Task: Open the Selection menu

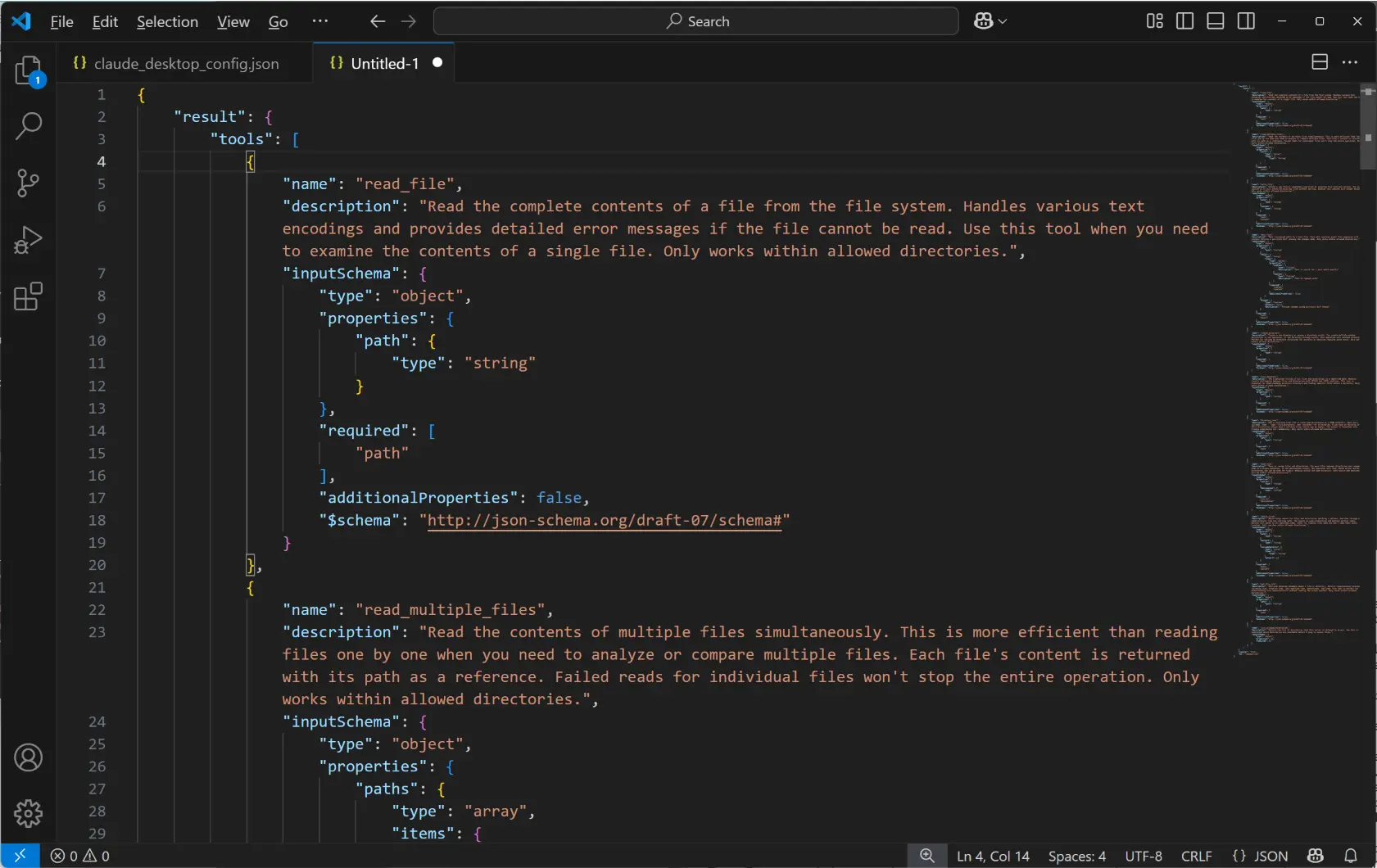Action: coord(167,21)
